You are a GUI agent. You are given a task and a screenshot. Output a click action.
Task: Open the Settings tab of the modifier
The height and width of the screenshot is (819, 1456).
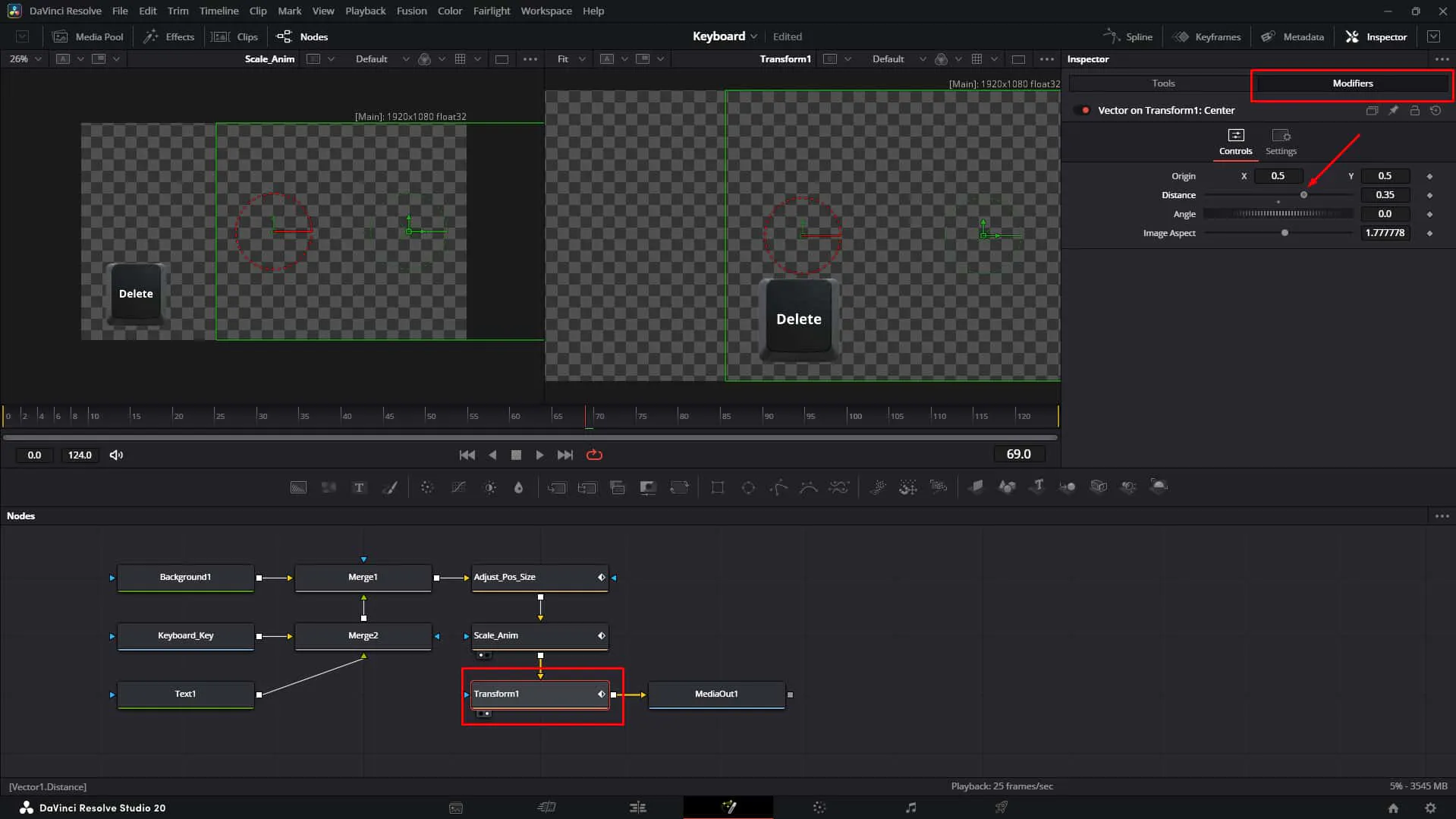click(x=1281, y=142)
